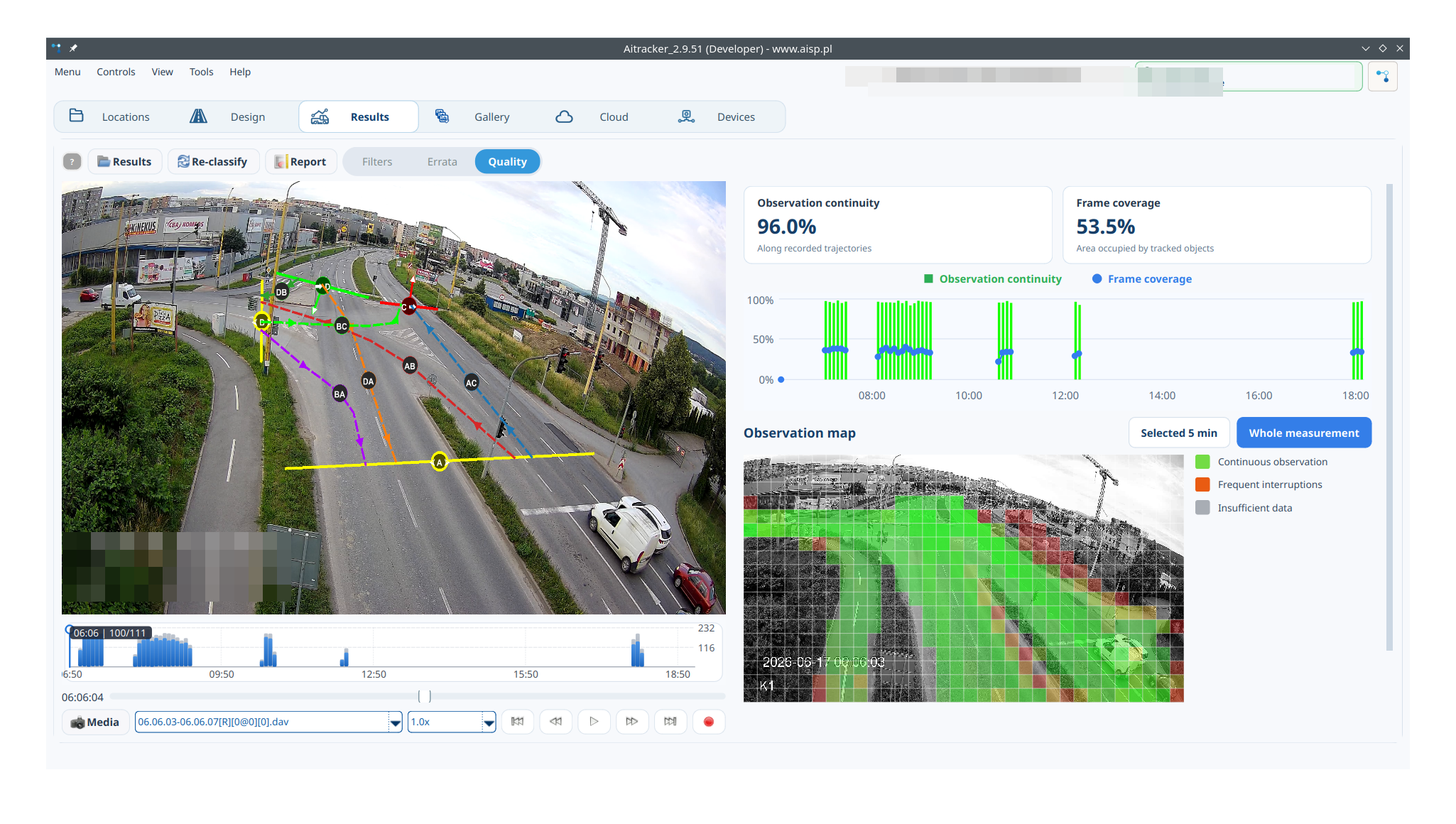Open the Cloud tab
This screenshot has height=824, width=1456.
593,116
